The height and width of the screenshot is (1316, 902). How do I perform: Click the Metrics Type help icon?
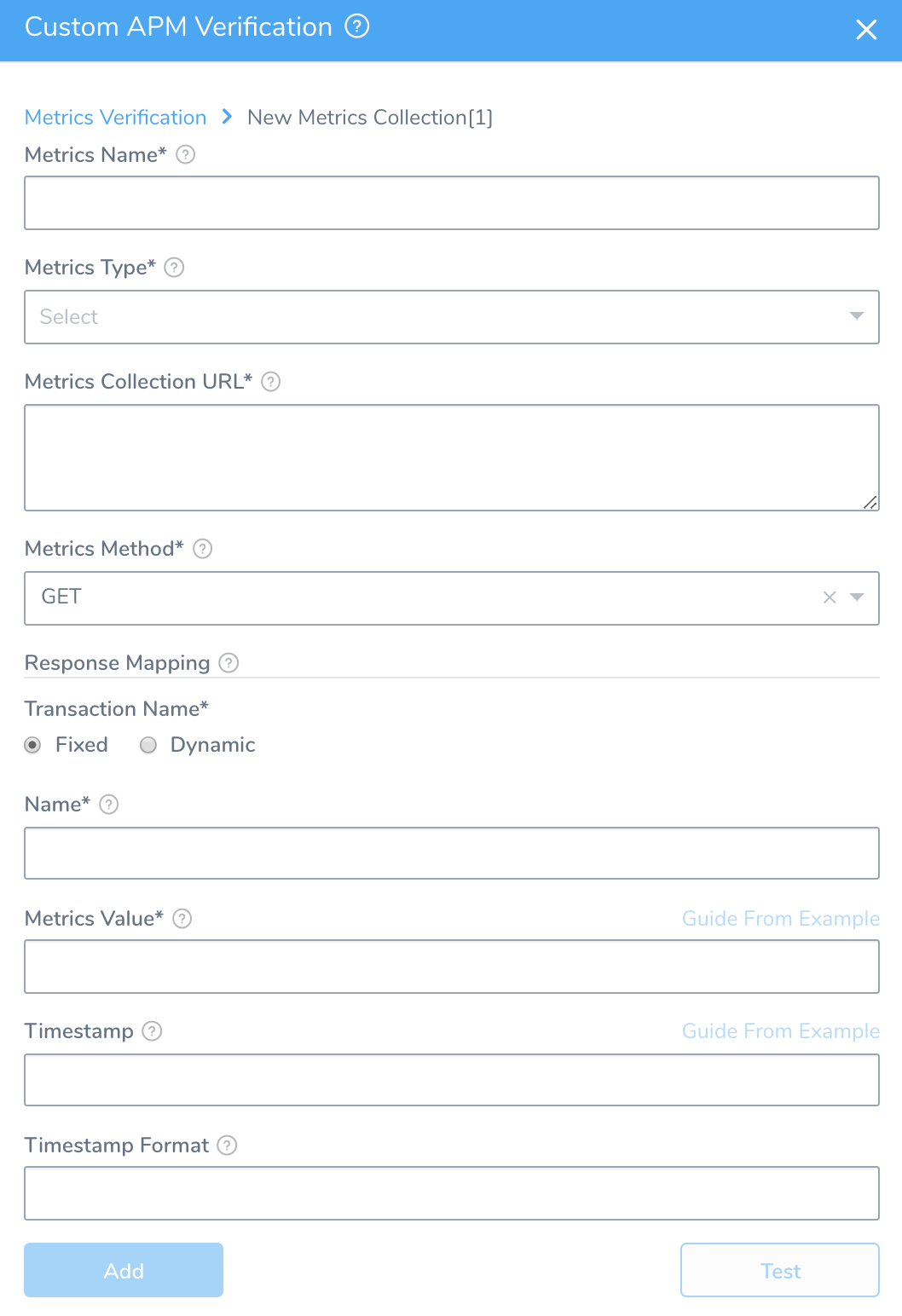pyautogui.click(x=174, y=267)
